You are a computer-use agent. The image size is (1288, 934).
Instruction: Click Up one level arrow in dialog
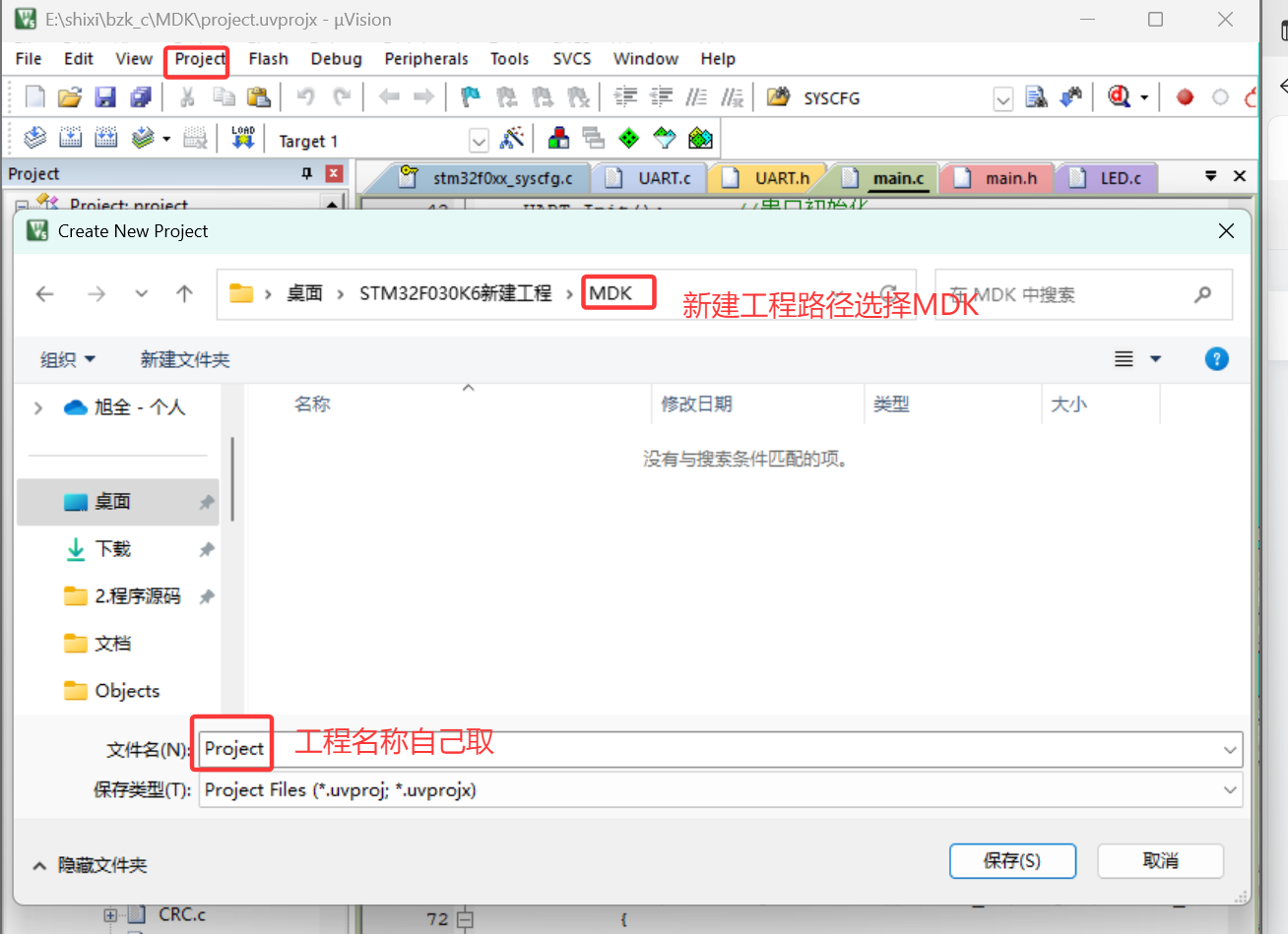[x=184, y=293]
